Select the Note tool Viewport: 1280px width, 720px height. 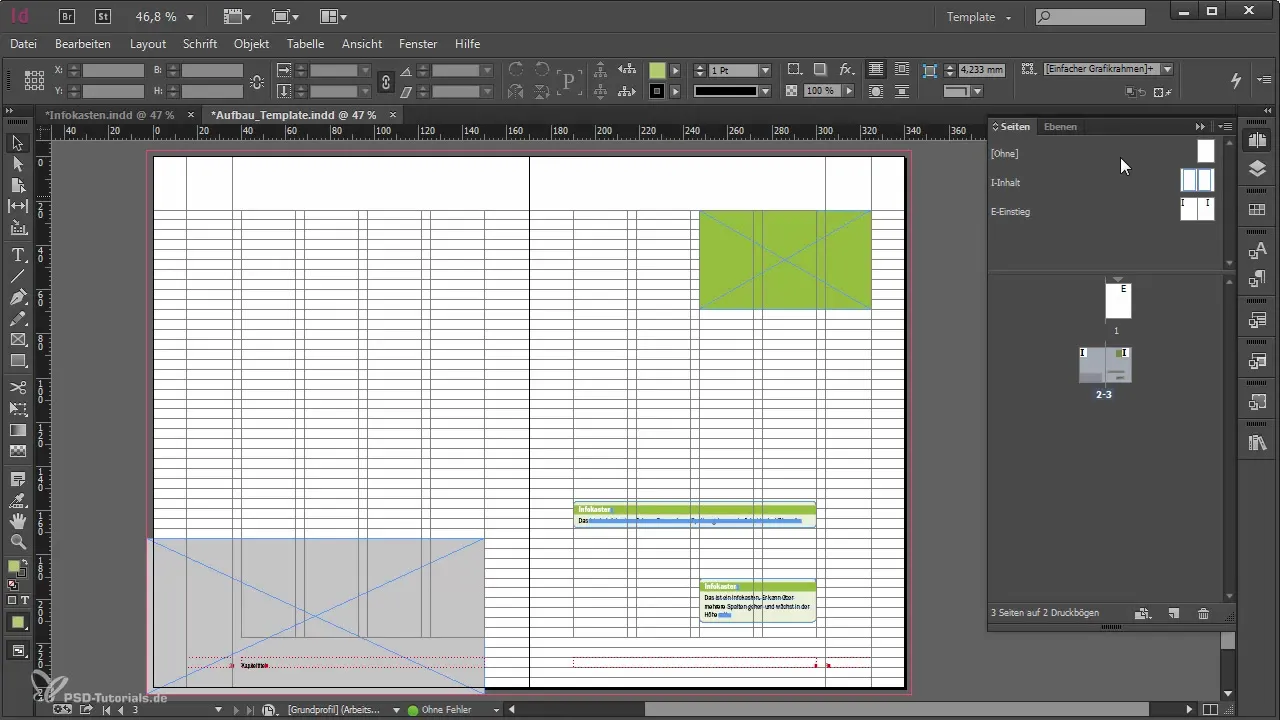point(18,479)
